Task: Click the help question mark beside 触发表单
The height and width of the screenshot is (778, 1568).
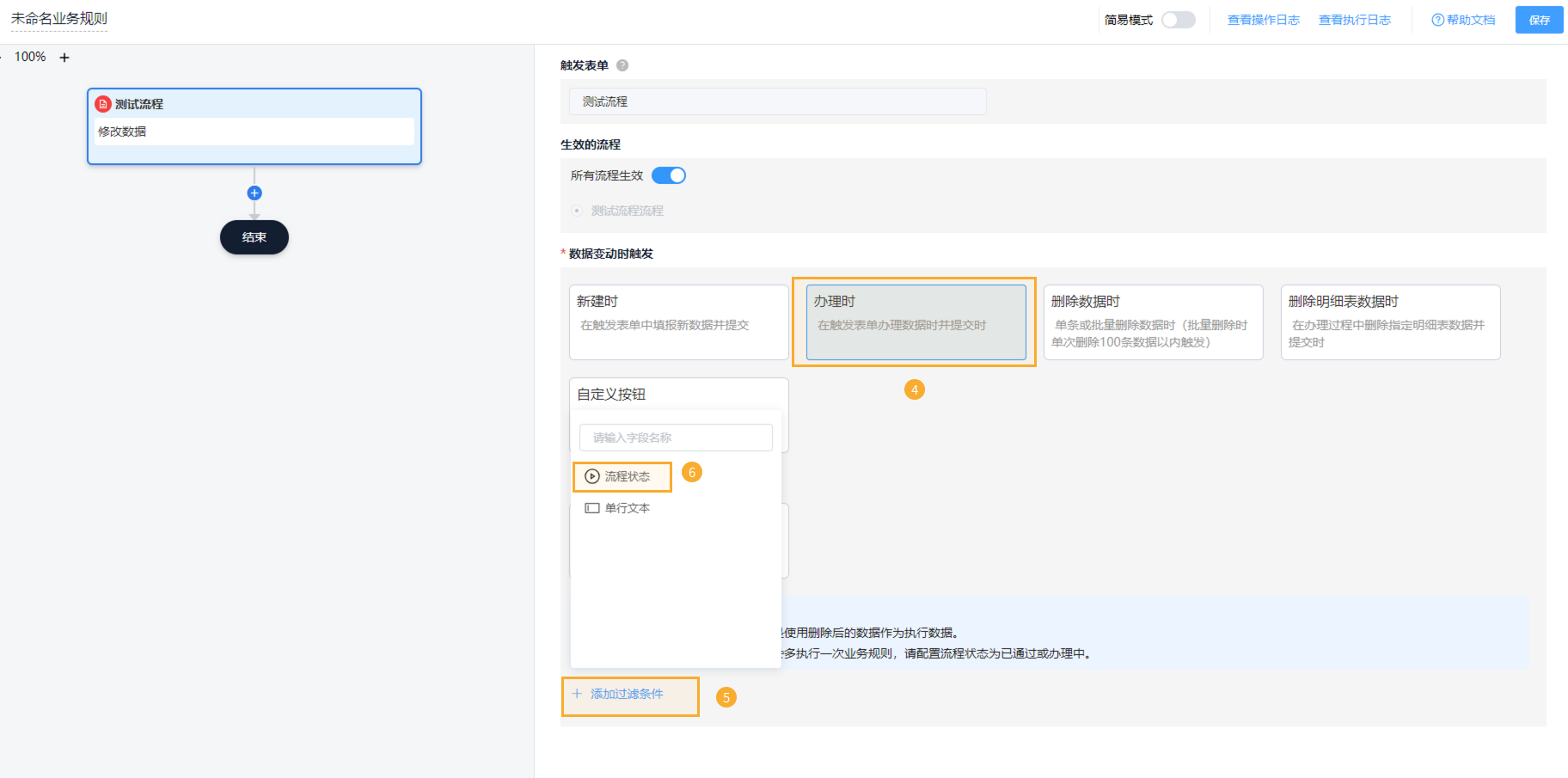Action: [x=622, y=65]
